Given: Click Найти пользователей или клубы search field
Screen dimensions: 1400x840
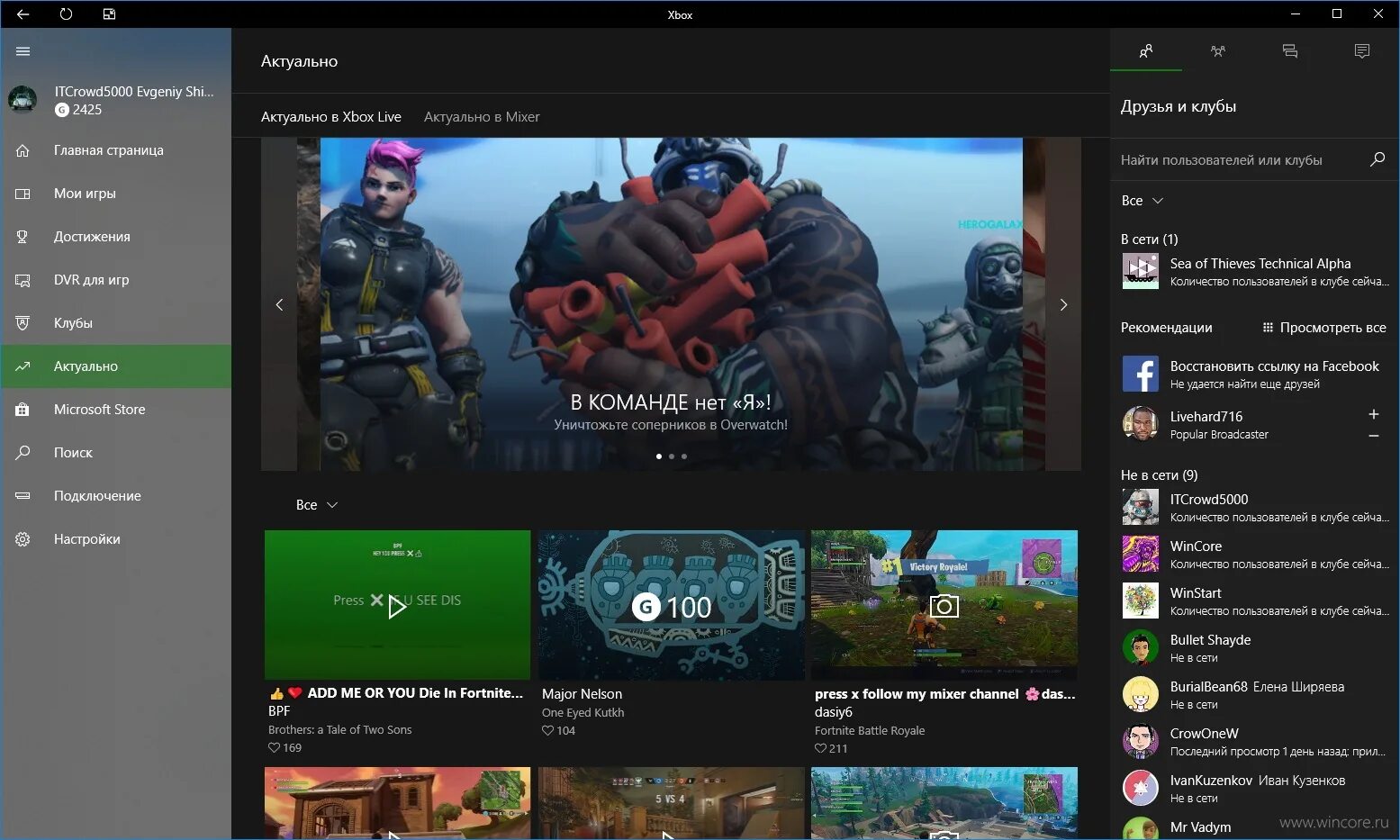Looking at the screenshot, I should coord(1240,160).
